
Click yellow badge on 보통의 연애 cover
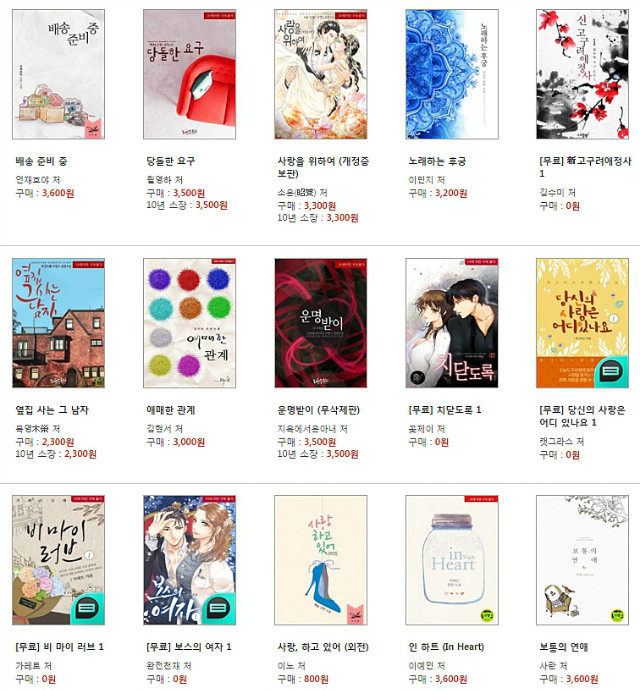(x=618, y=615)
